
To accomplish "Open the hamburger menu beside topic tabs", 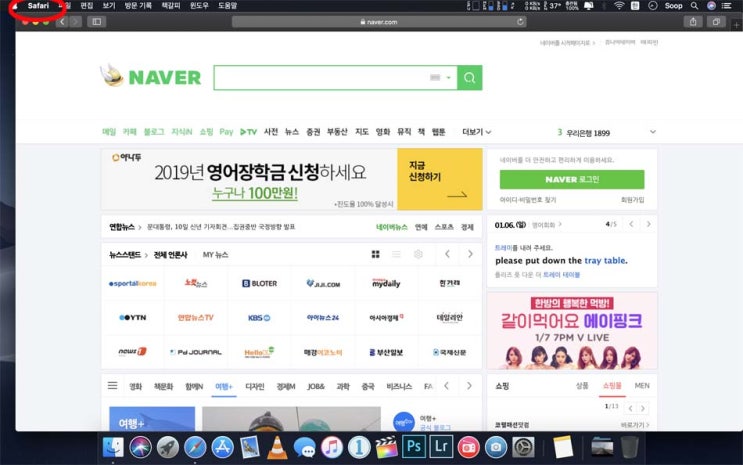I will pos(112,386).
